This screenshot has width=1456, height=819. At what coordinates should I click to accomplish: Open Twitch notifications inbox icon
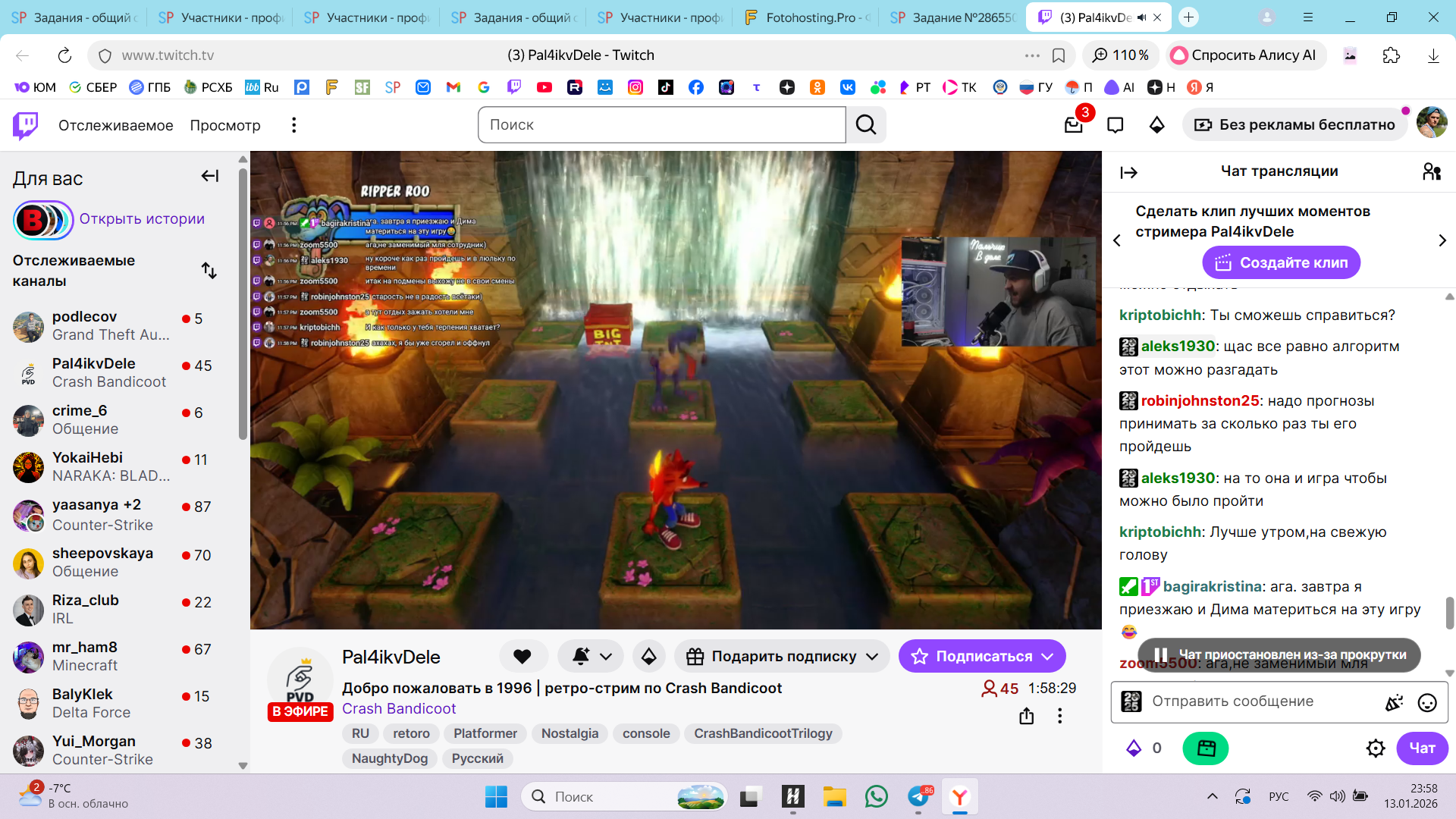pos(1073,125)
